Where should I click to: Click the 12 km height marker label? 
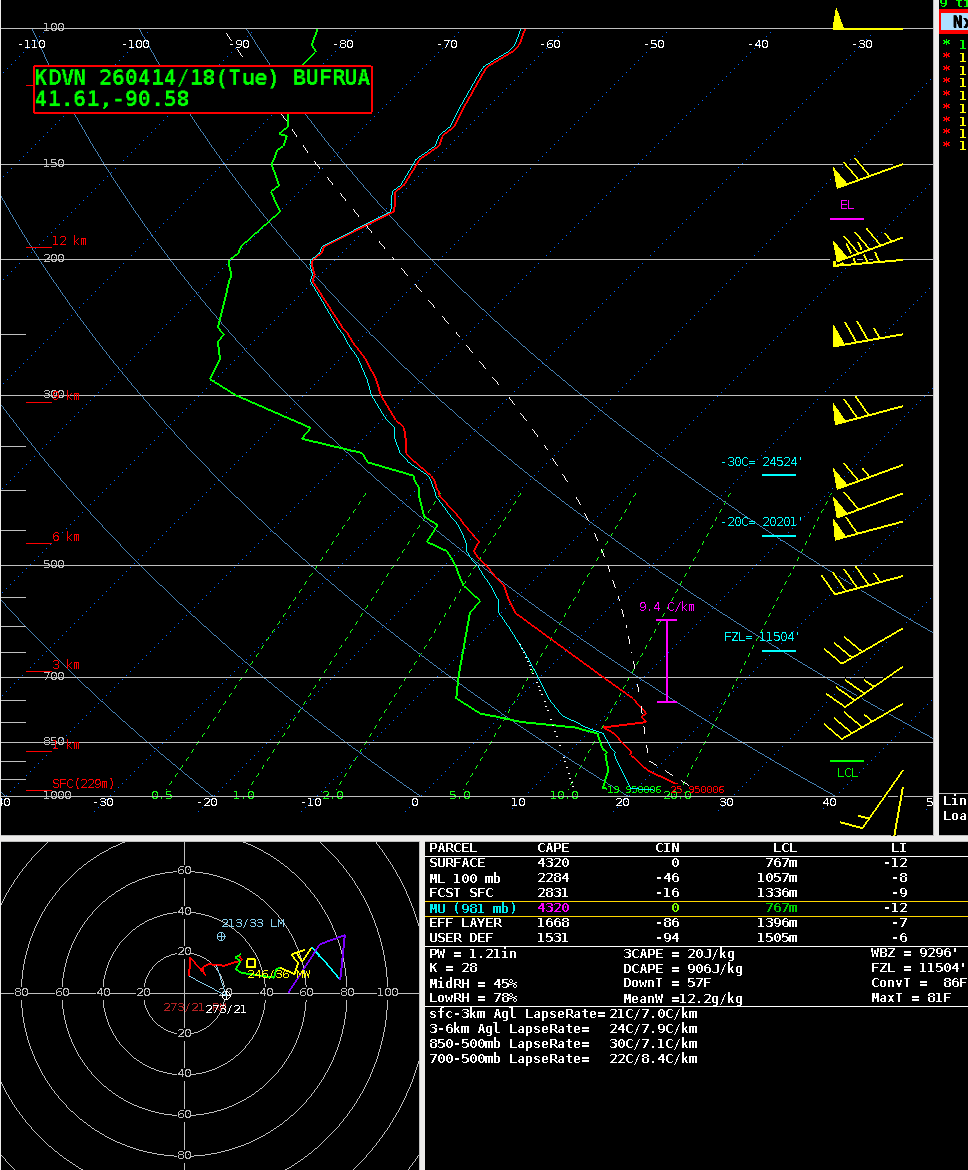pos(69,241)
